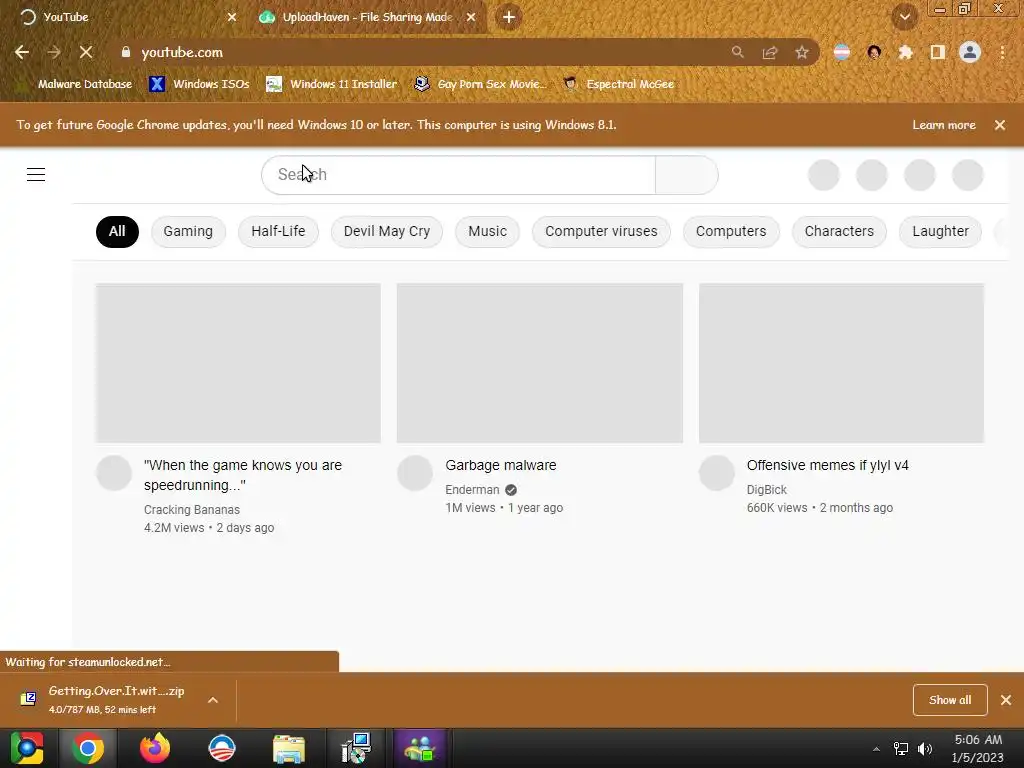
Task: Open a new browser tab
Action: (509, 17)
